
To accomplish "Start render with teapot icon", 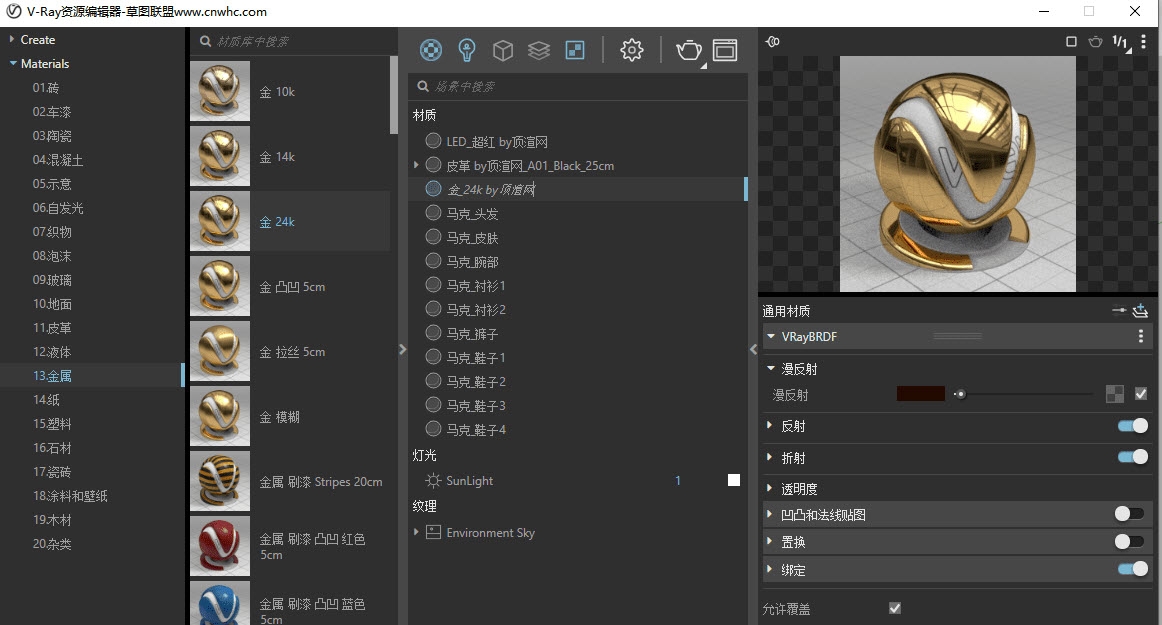I will pos(688,50).
